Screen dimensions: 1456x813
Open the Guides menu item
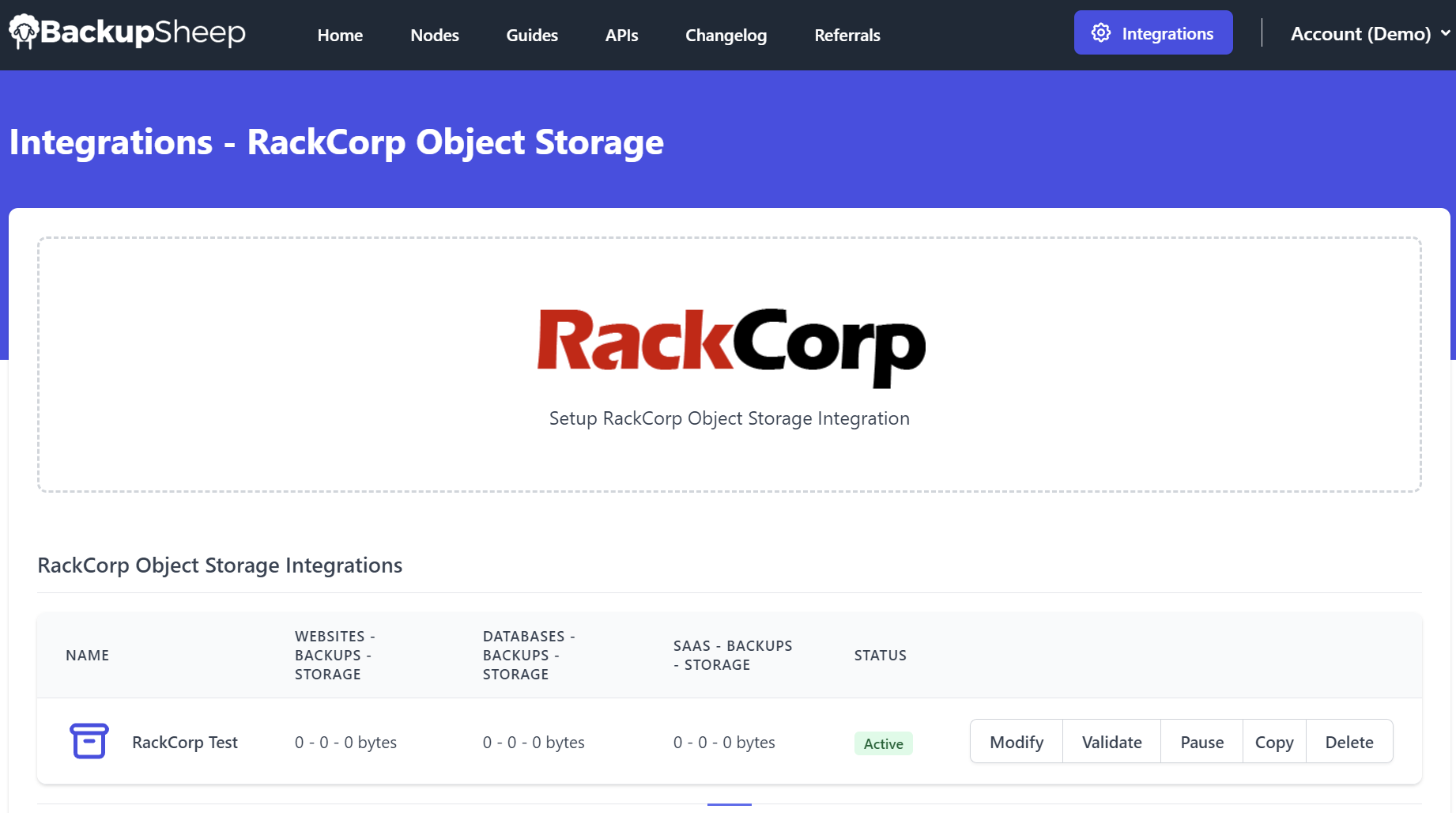coord(532,36)
